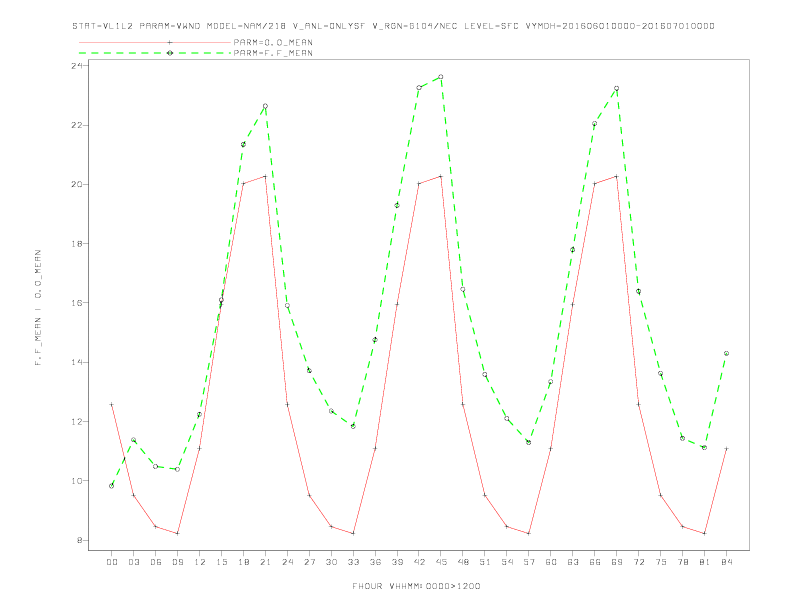Click the FHOUR VHHMM:0000>1200 x-axis label
792x612 pixels.
(416, 586)
